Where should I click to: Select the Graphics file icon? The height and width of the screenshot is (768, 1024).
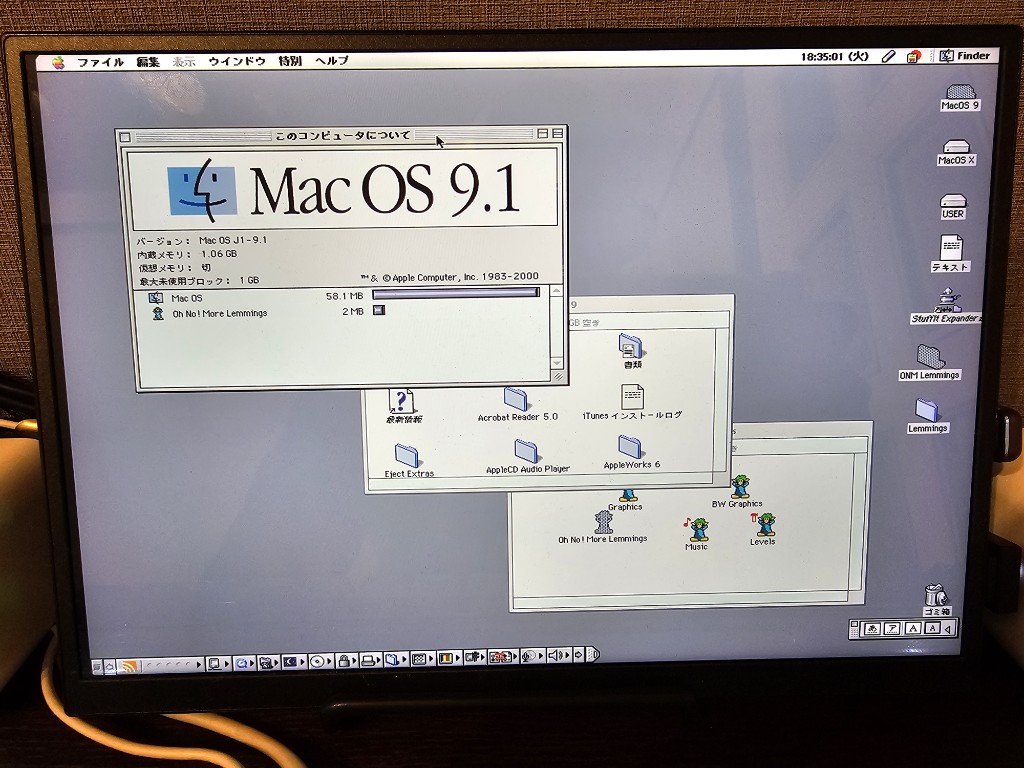coord(626,500)
